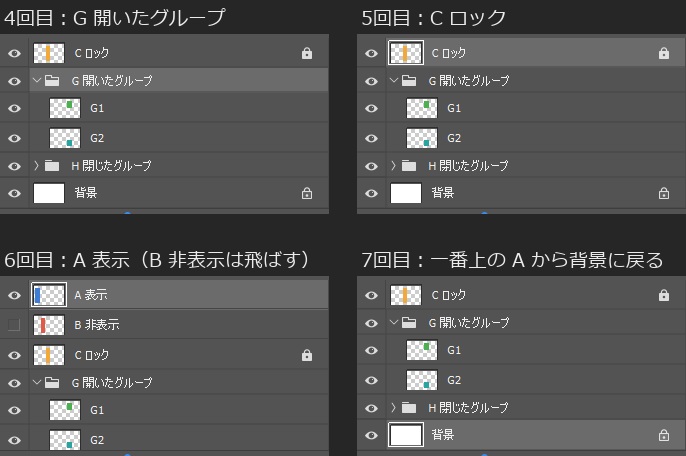The image size is (686, 456).
Task: Show the hidden B 非表示 layer in 6回目 panel
Action: coord(14,325)
